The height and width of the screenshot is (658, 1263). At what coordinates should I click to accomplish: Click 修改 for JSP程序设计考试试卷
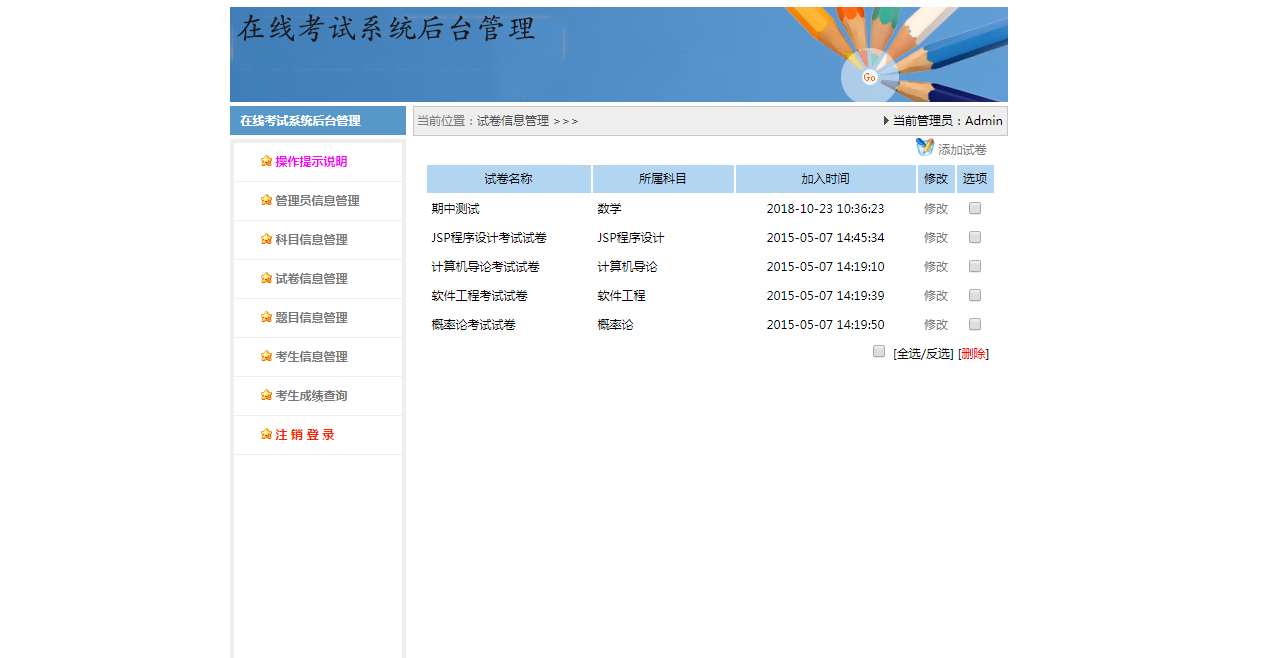(936, 238)
